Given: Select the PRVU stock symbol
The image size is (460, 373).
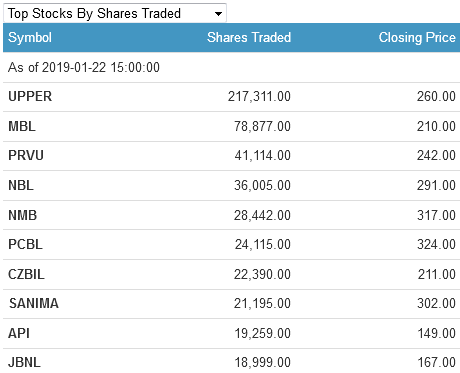Looking at the screenshot, I should tap(26, 155).
